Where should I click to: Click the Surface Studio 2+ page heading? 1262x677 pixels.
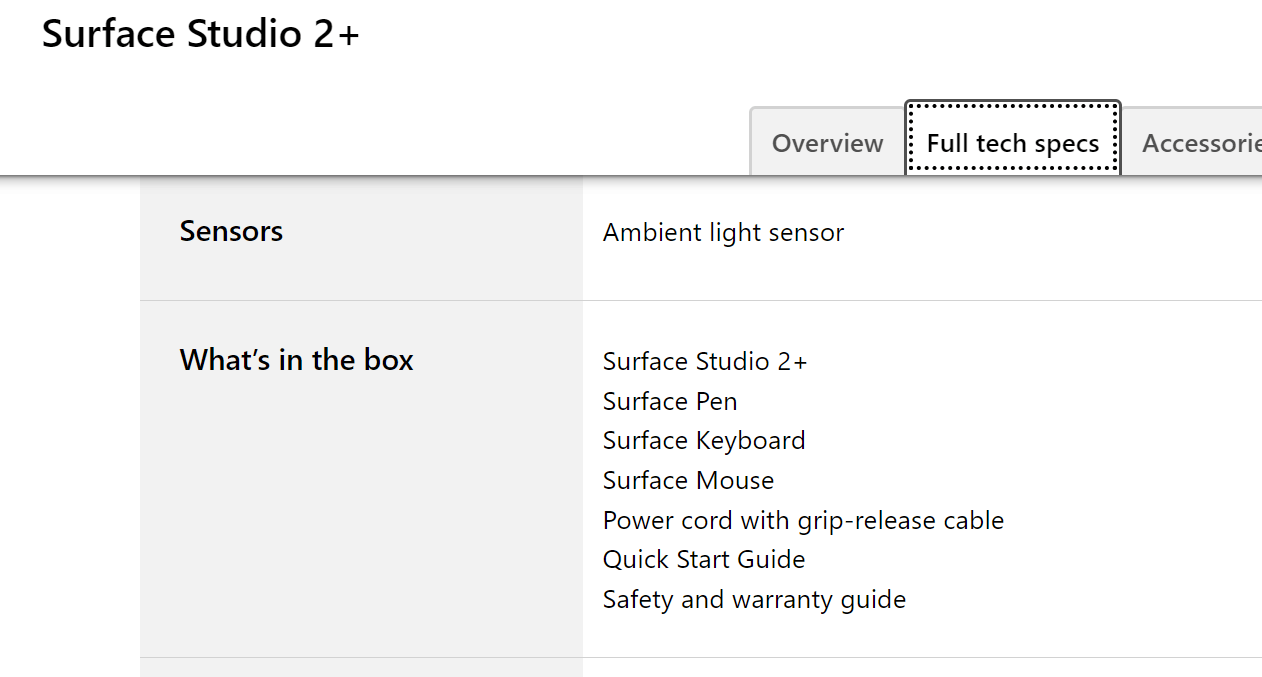tap(200, 34)
